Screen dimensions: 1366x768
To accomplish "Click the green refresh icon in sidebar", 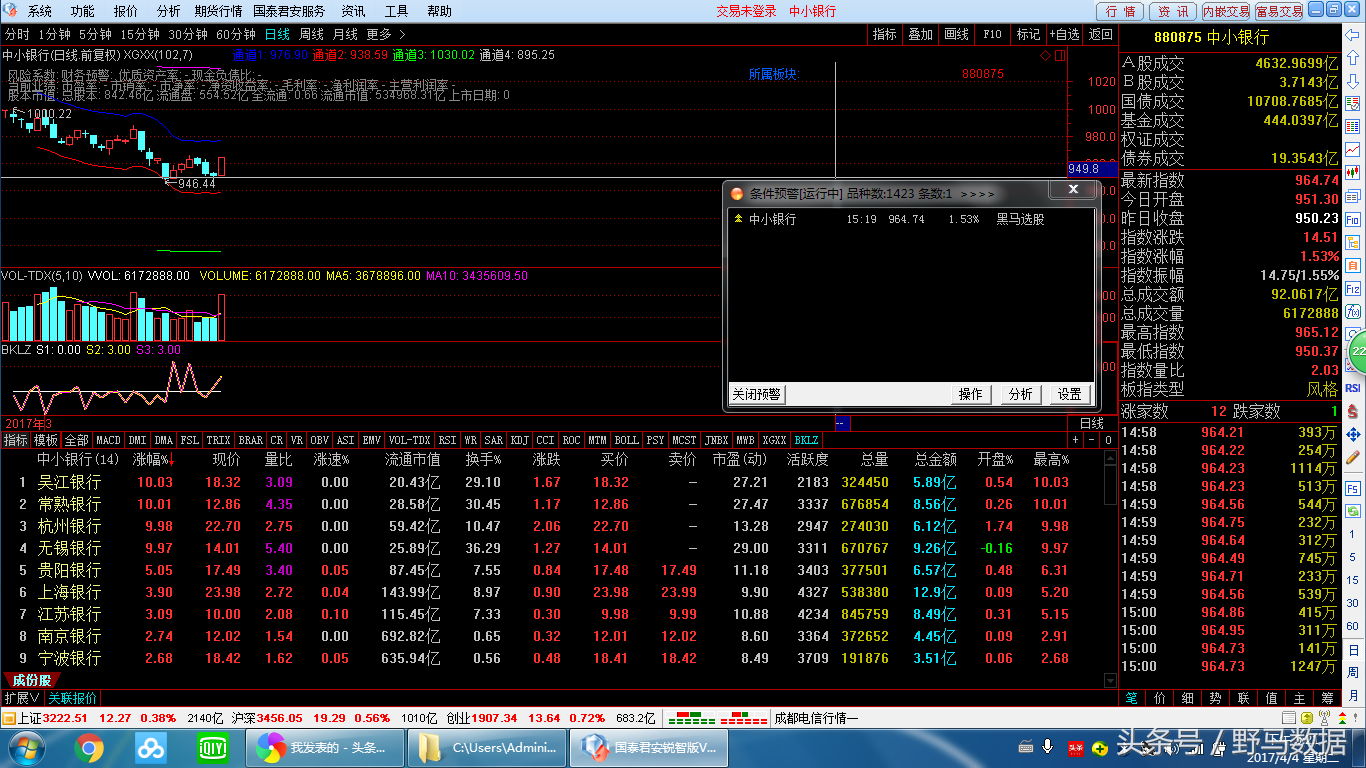I will 1353,511.
